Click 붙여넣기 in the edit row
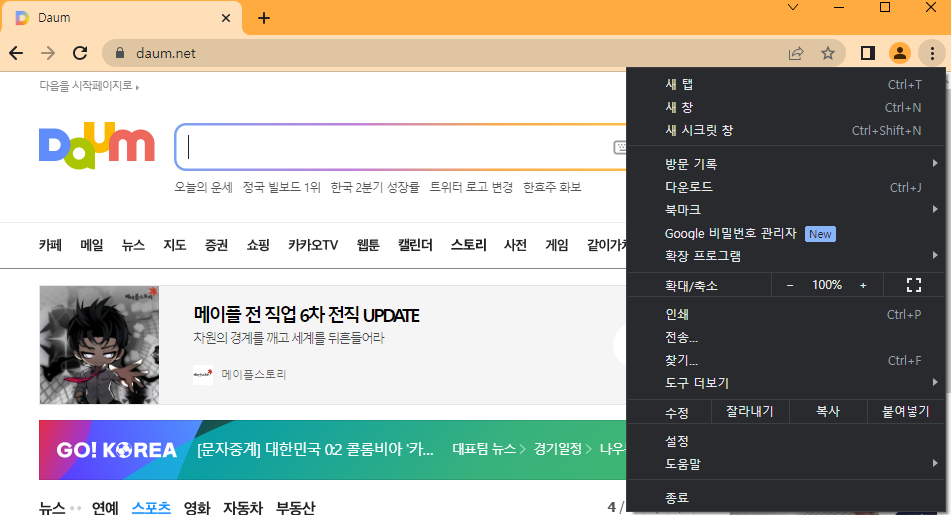 click(x=906, y=412)
